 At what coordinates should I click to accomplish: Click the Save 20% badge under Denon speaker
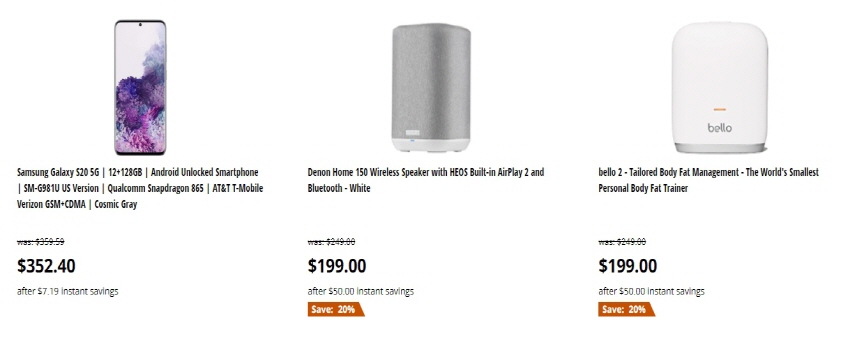(336, 309)
